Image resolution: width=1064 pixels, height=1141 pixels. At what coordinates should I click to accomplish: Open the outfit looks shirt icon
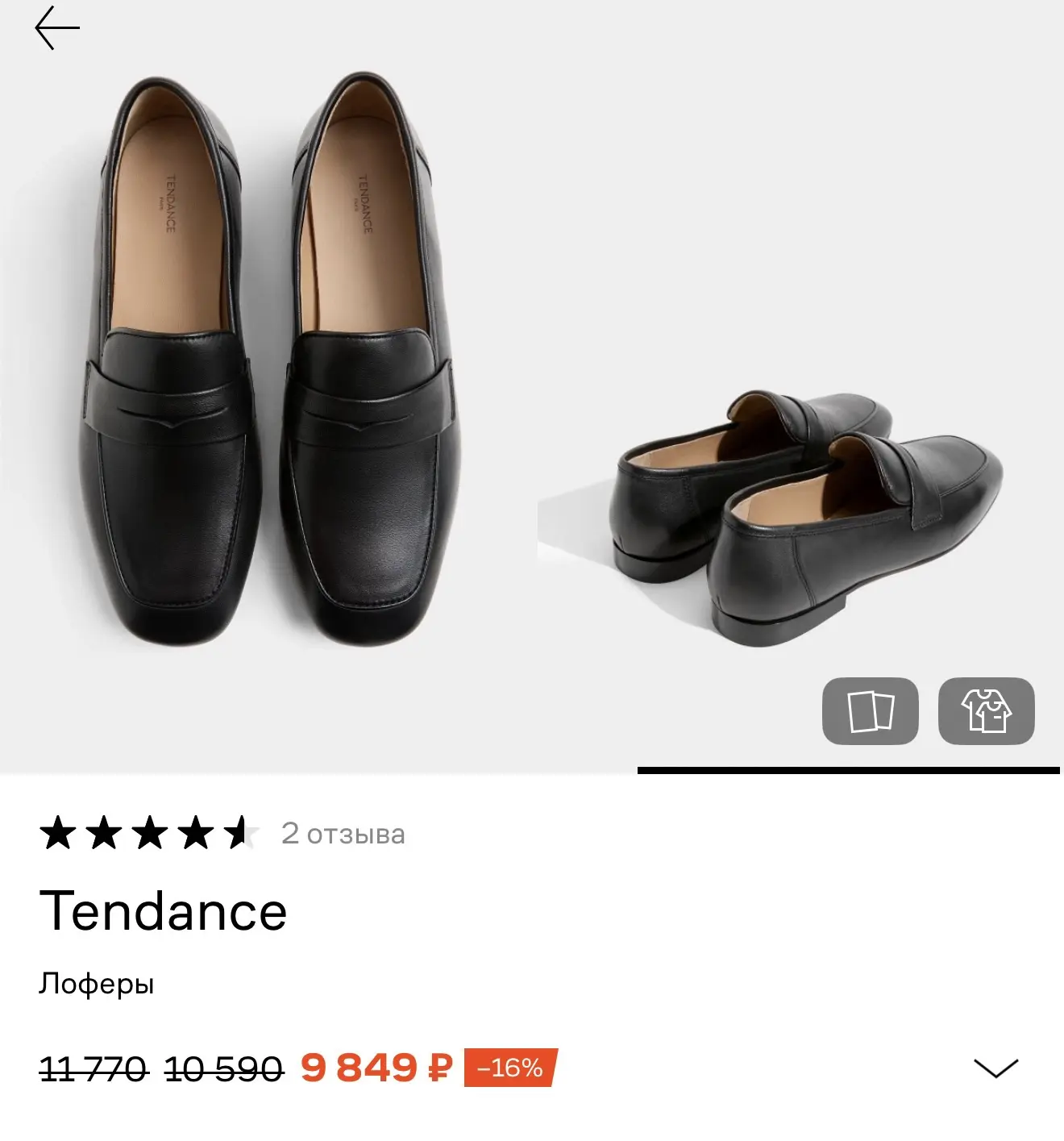point(986,710)
